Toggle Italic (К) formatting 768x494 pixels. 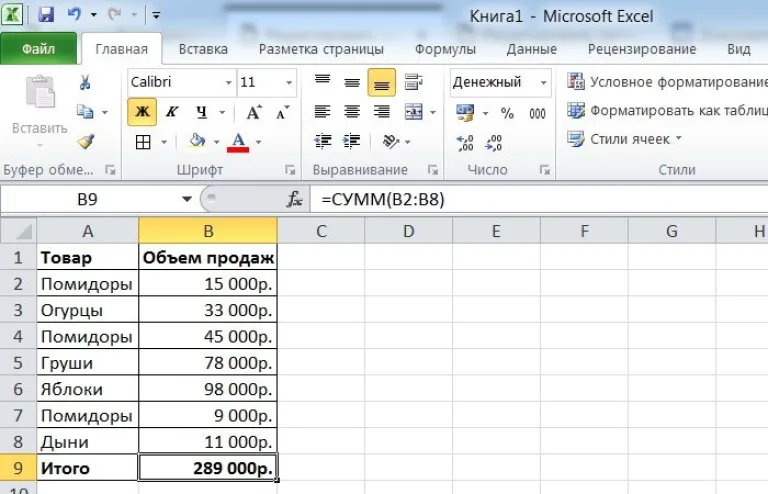point(171,112)
